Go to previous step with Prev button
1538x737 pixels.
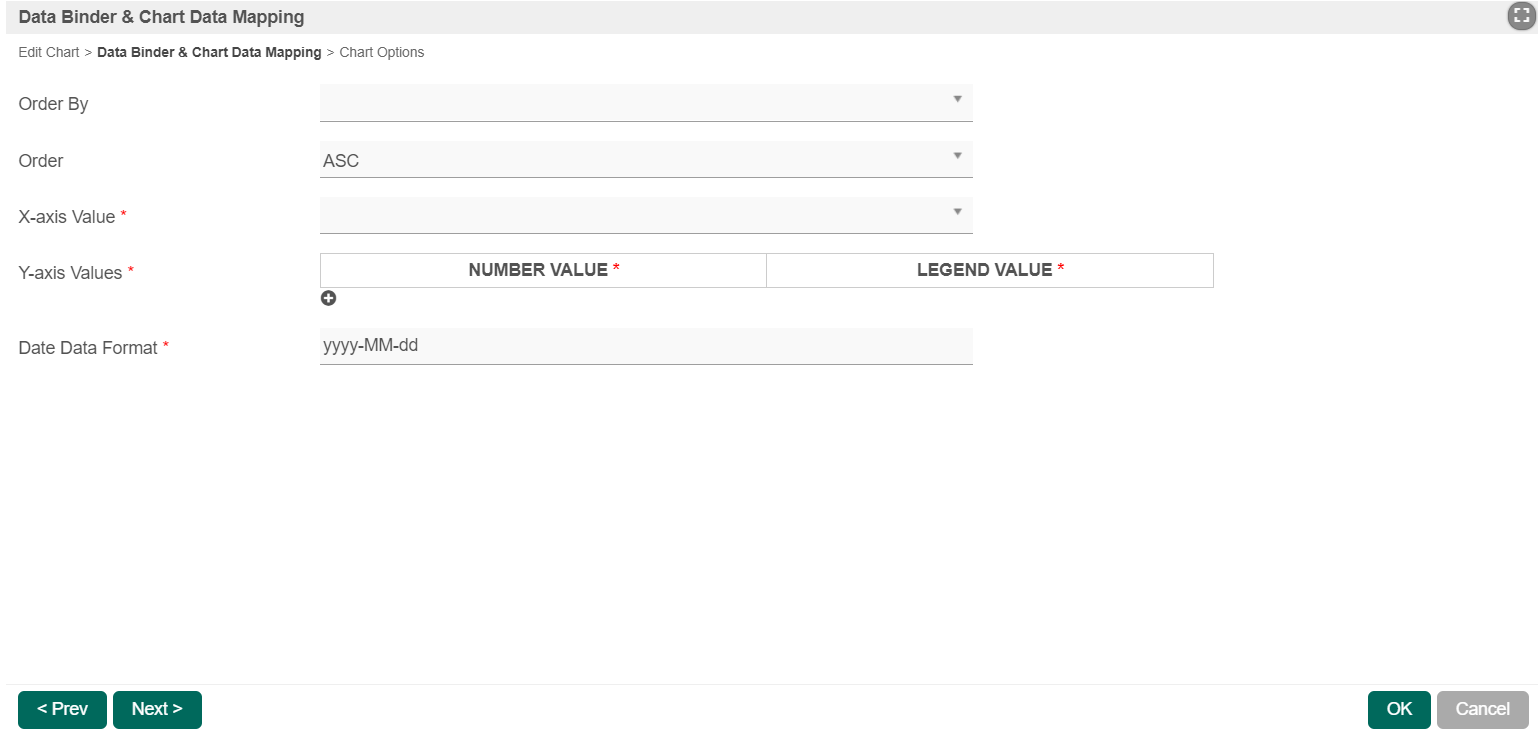click(x=62, y=709)
